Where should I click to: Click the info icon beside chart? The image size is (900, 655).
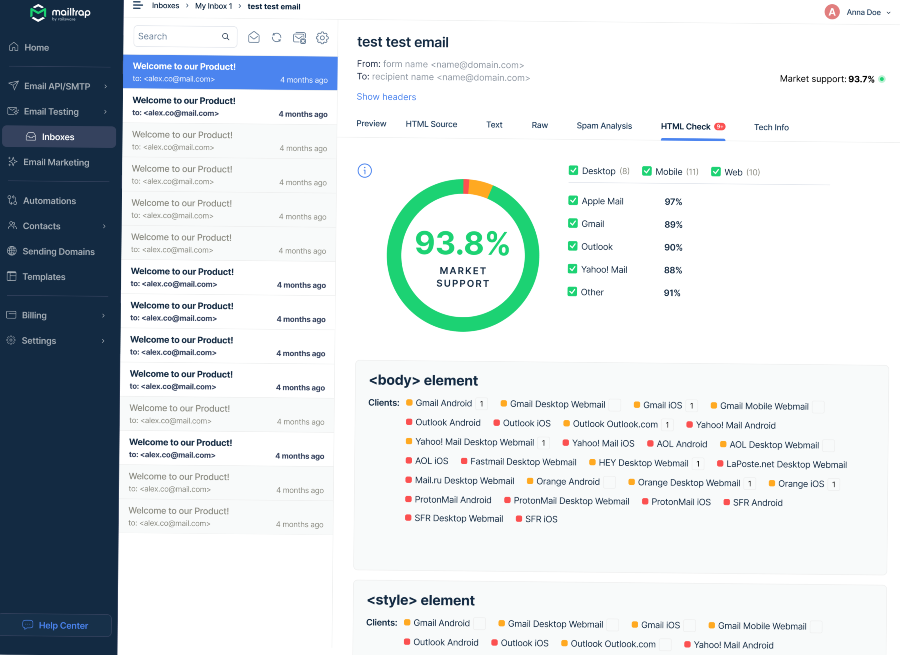[x=365, y=171]
